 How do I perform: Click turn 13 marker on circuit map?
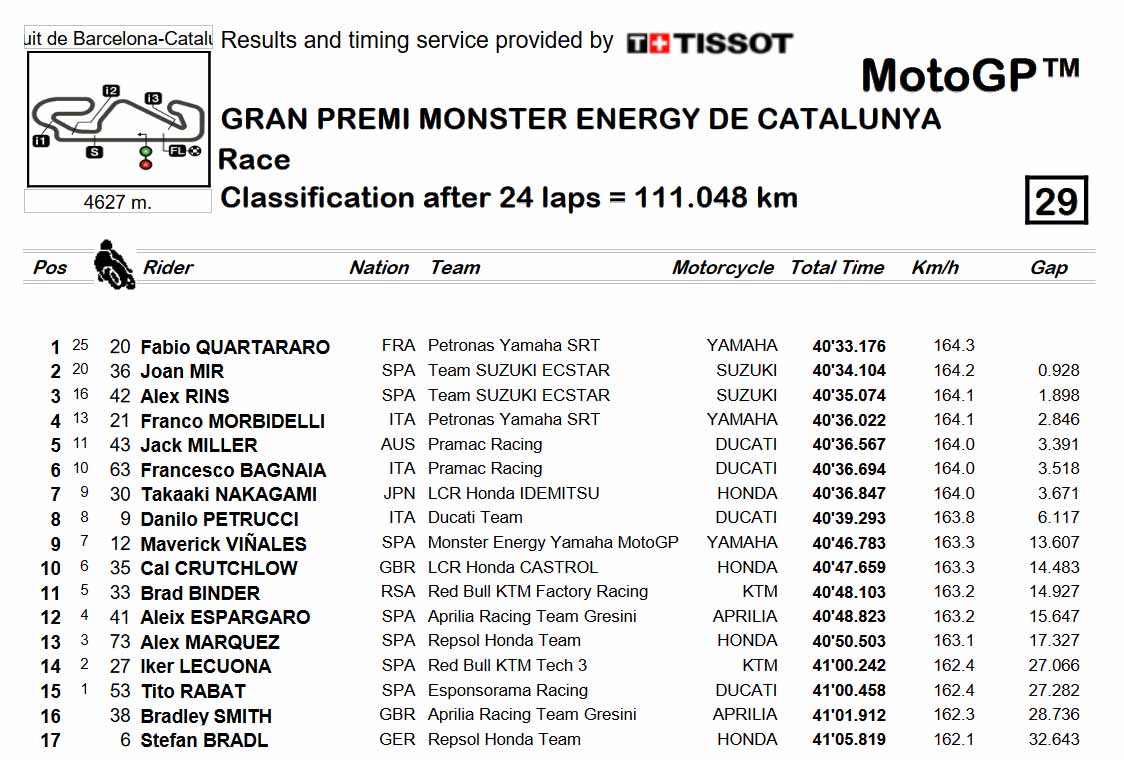pos(153,98)
